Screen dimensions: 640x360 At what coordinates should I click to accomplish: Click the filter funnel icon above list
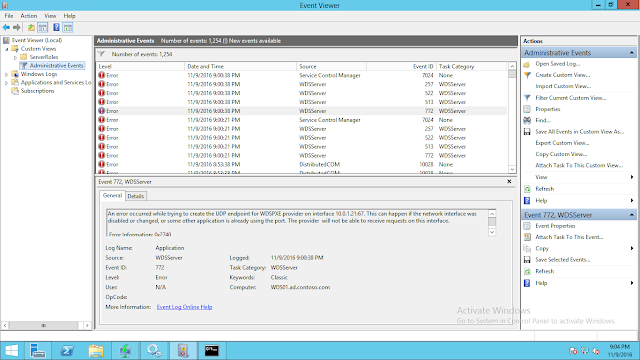point(101,54)
